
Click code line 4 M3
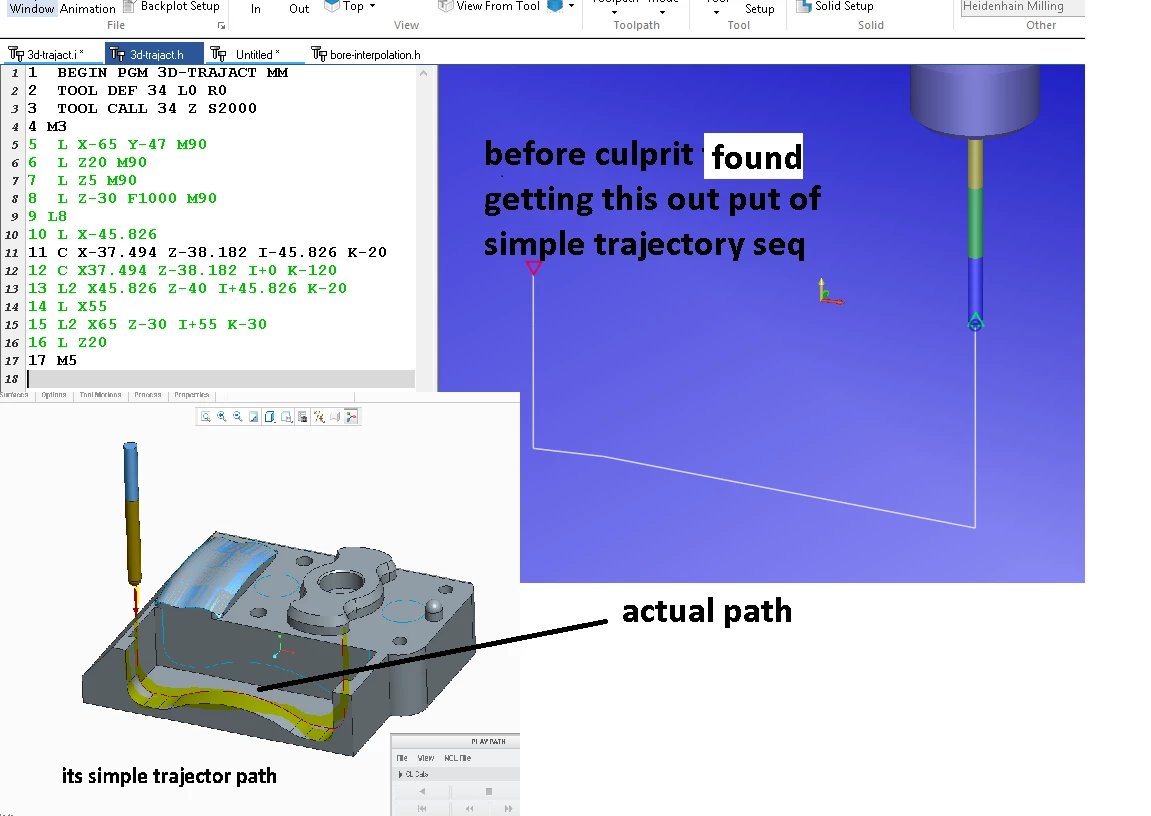point(47,126)
